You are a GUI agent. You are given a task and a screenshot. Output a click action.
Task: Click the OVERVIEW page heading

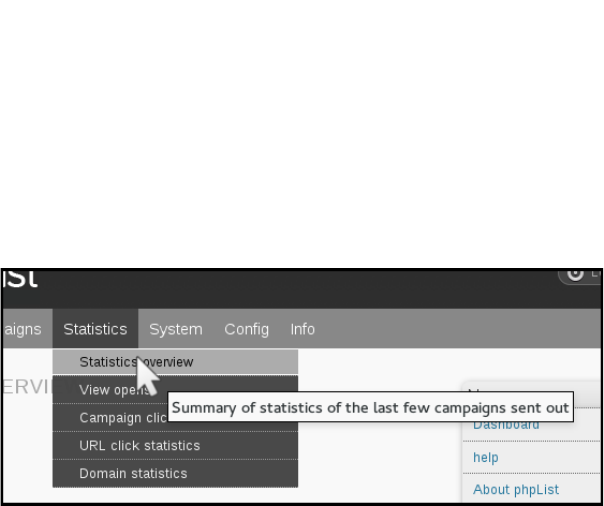(x=27, y=387)
